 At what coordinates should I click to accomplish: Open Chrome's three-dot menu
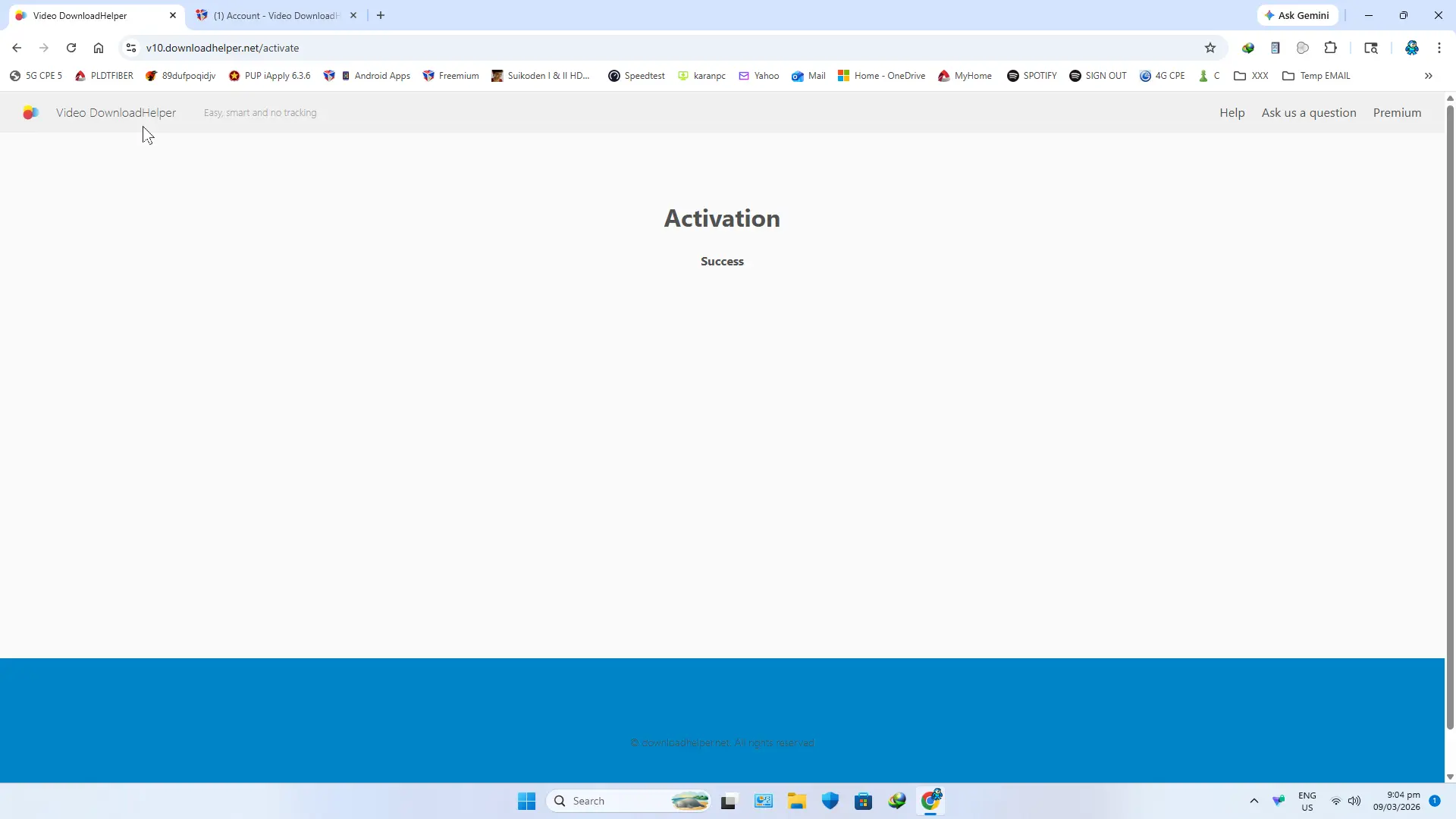(x=1439, y=48)
